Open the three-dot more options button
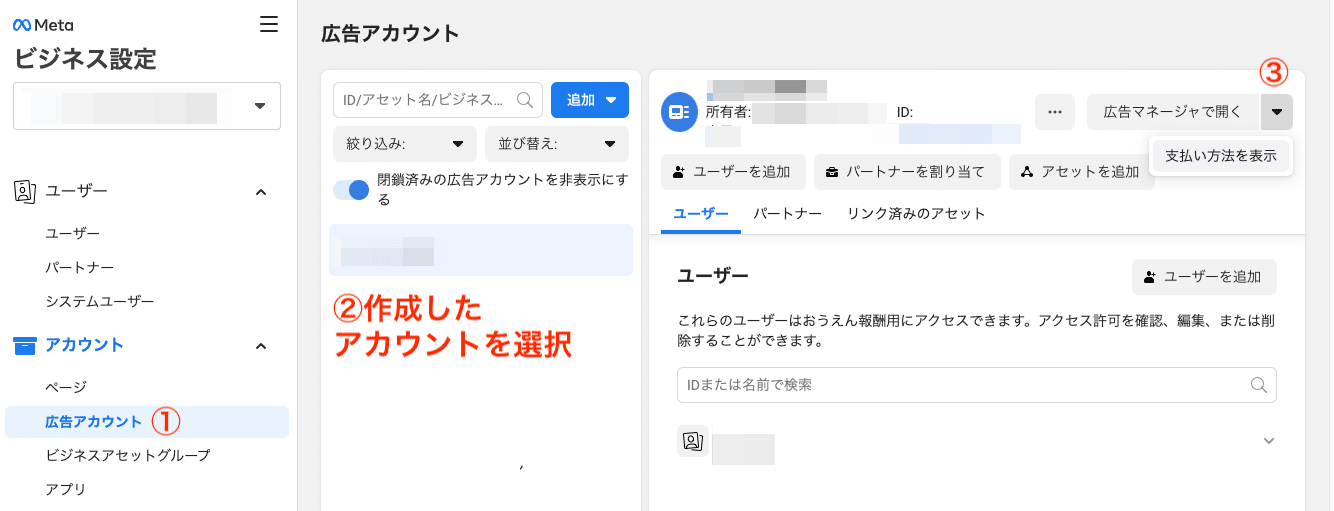 click(1054, 112)
